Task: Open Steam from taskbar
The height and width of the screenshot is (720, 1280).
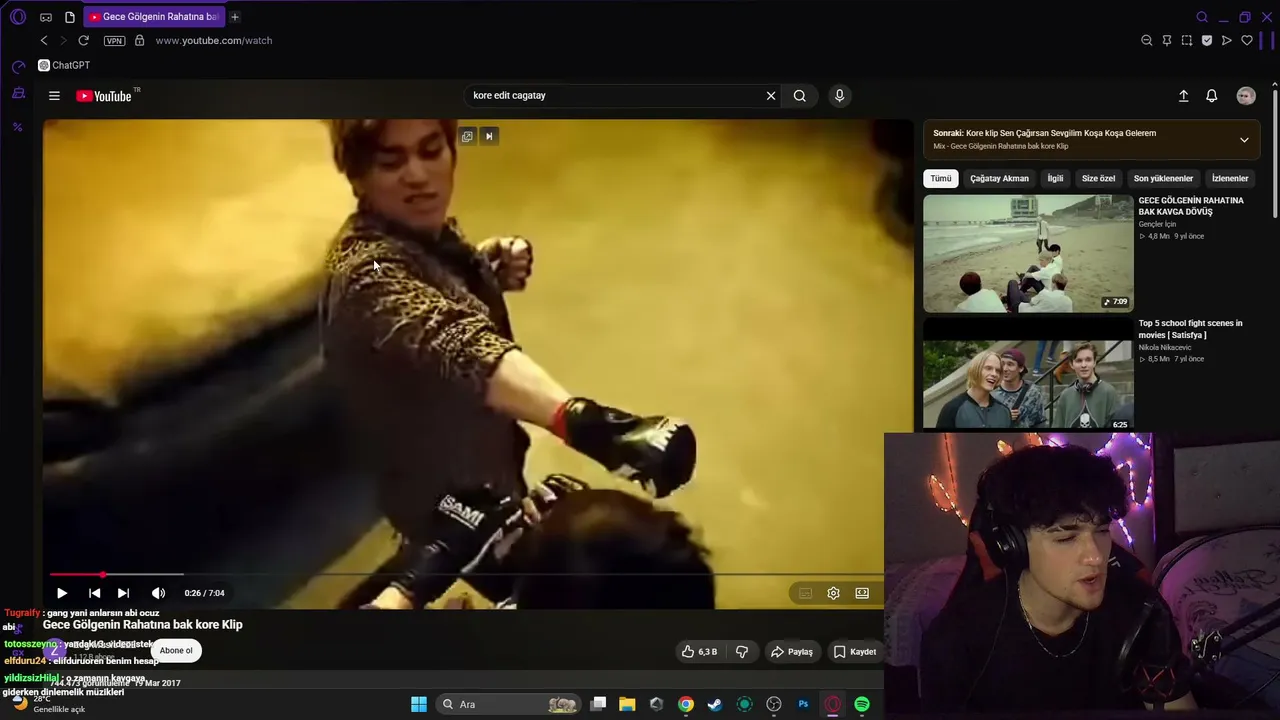Action: pos(715,704)
